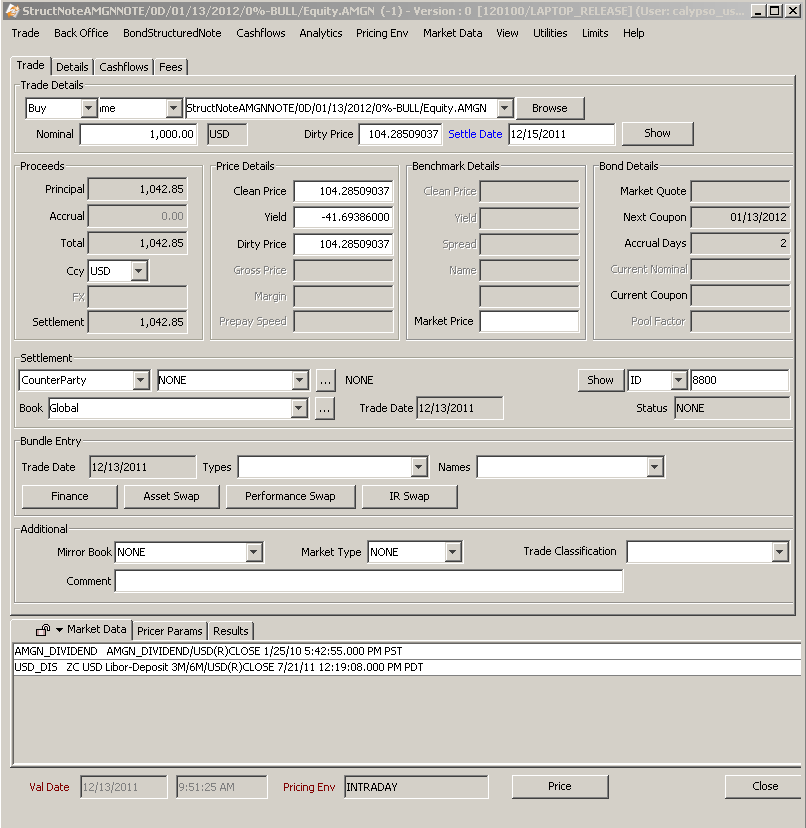Open the Cashflows menu in menu bar
806x828 pixels.
(260, 33)
